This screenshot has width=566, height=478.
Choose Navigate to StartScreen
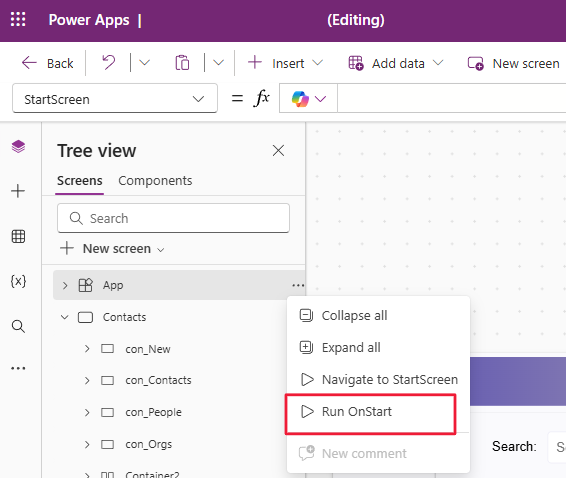(x=378, y=379)
